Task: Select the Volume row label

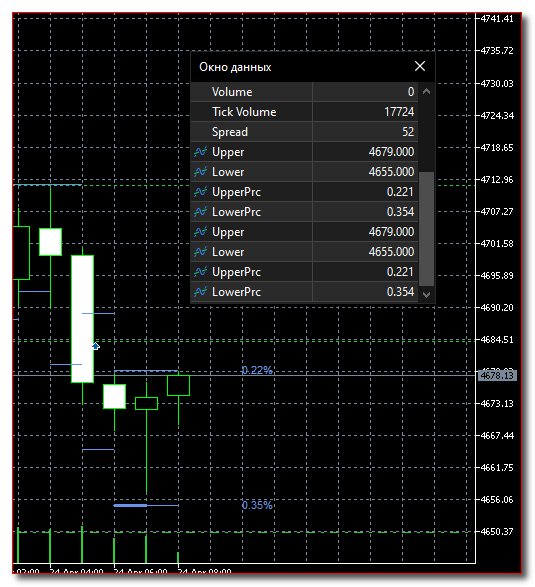Action: (x=232, y=92)
